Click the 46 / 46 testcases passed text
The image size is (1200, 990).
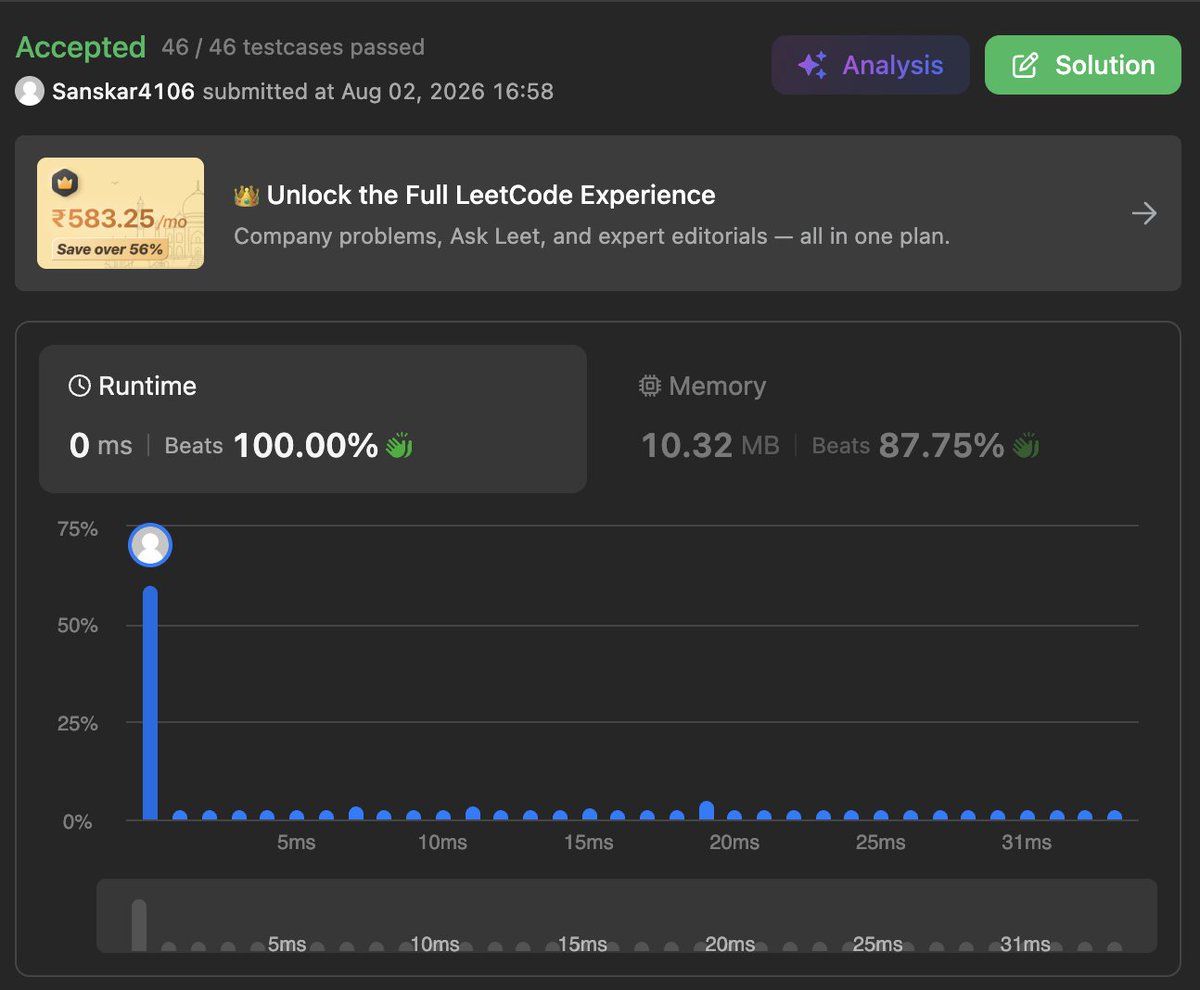pos(293,47)
